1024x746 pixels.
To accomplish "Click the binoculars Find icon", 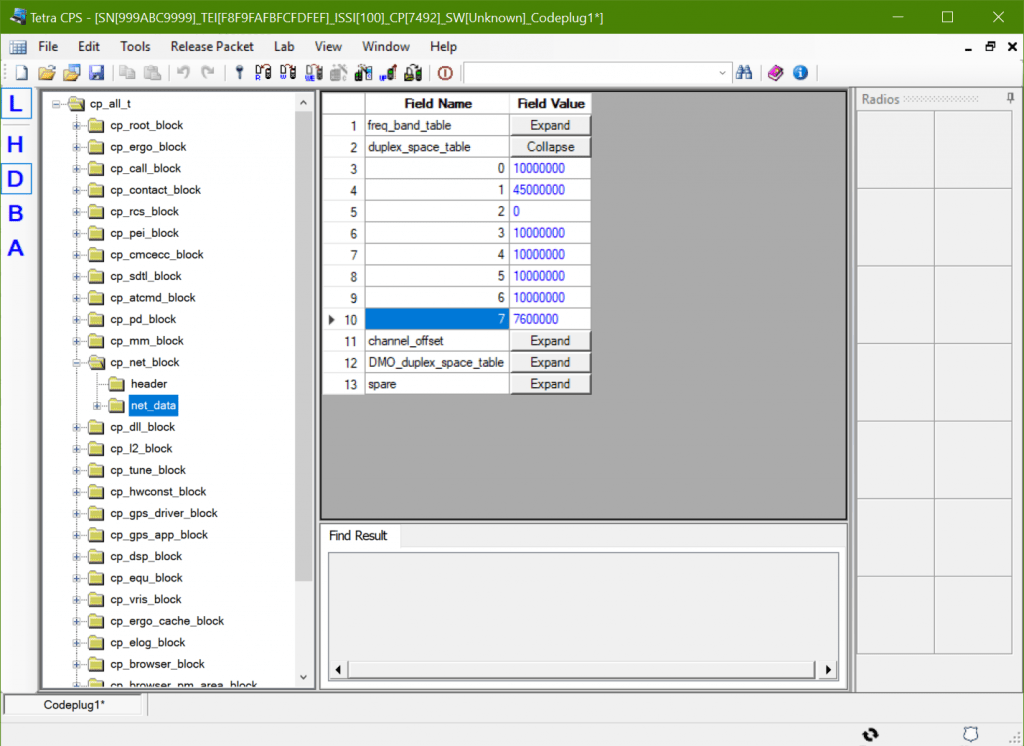I will [744, 73].
